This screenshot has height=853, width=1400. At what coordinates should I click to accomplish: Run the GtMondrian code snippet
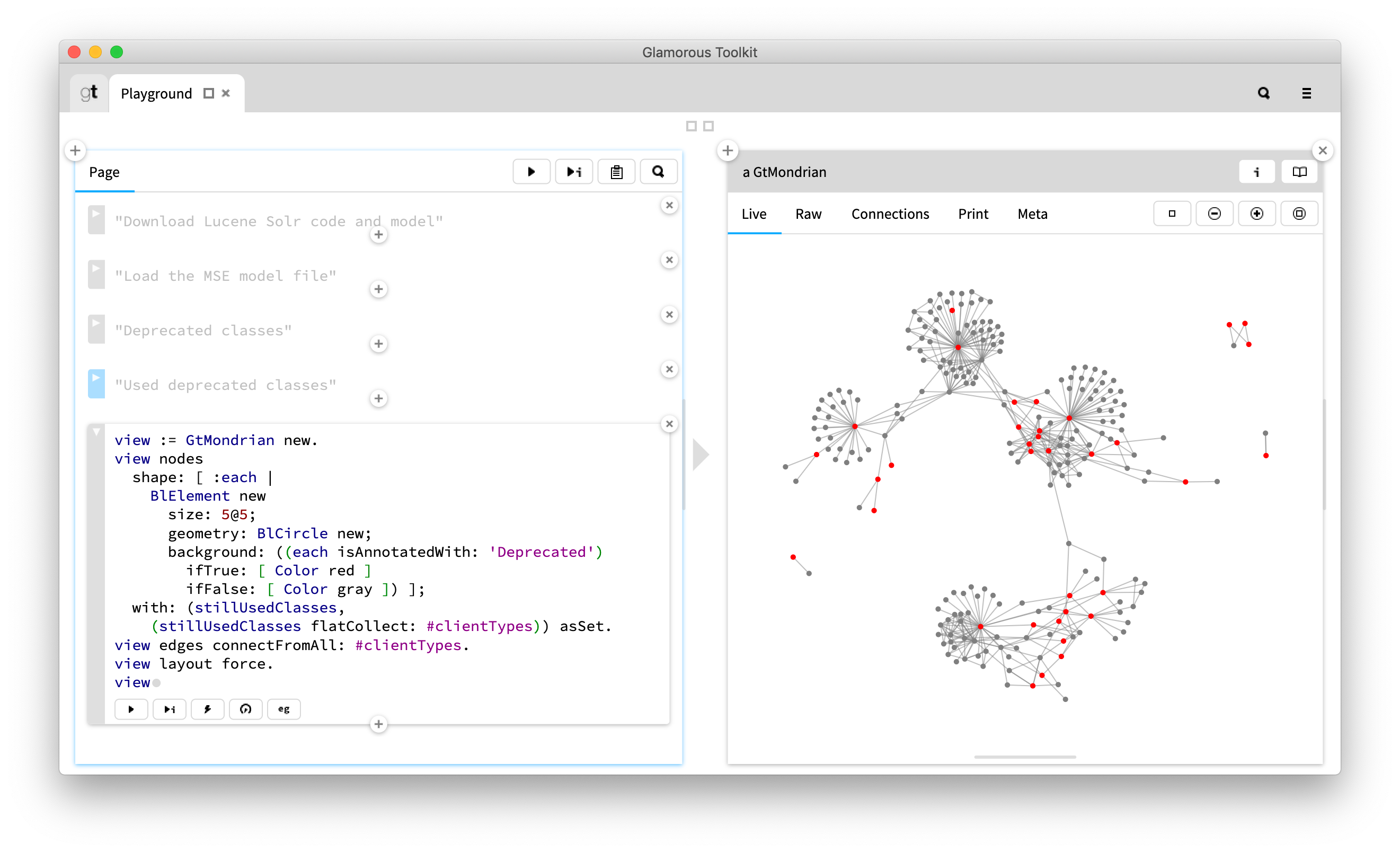[x=131, y=709]
